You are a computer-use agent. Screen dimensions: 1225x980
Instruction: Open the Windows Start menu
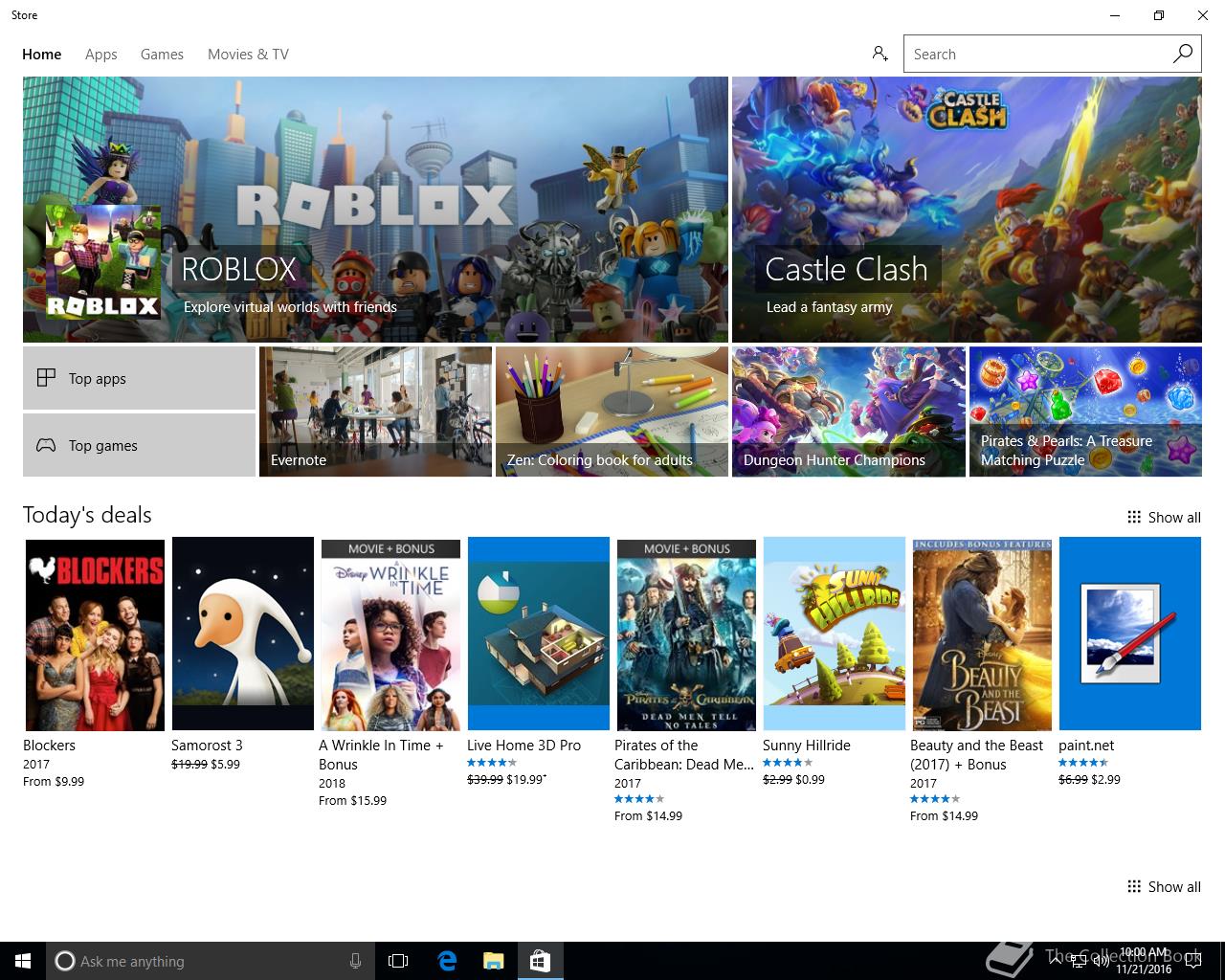tap(23, 961)
